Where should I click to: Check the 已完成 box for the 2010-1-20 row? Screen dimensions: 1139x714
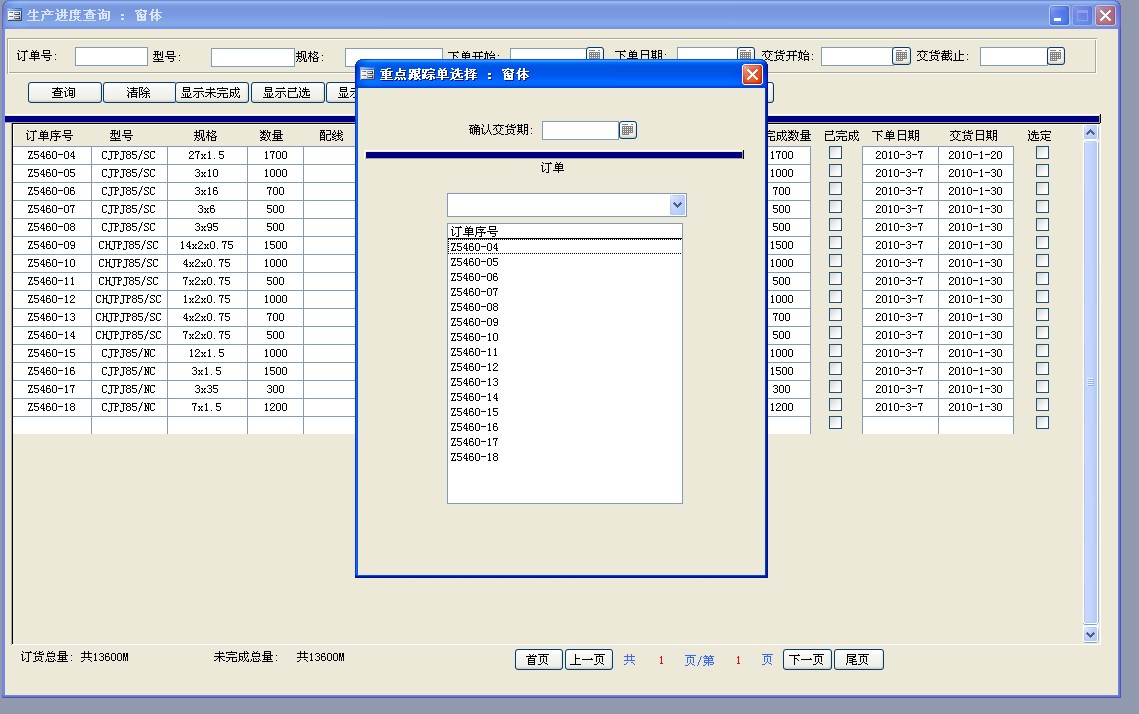click(835, 153)
